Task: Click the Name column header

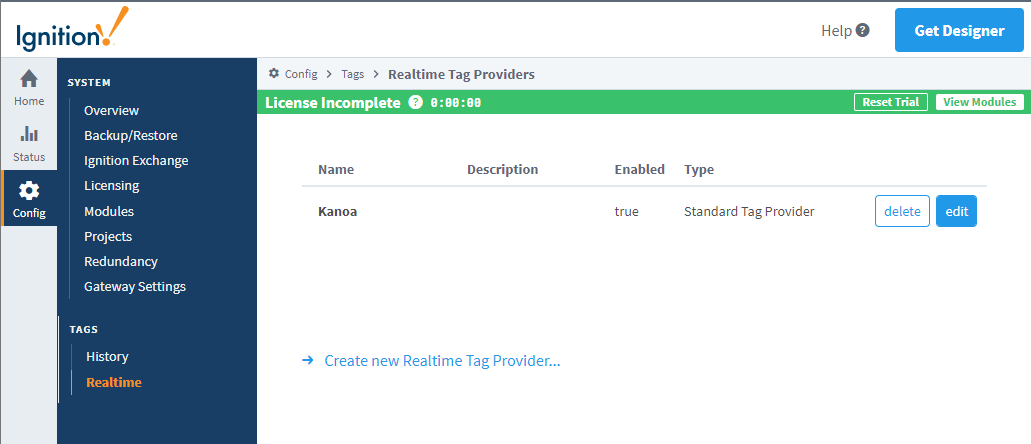Action: click(336, 170)
